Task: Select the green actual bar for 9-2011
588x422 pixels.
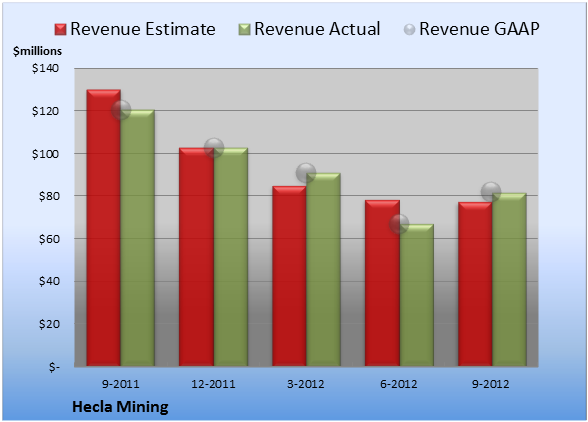Action: pyautogui.click(x=138, y=238)
